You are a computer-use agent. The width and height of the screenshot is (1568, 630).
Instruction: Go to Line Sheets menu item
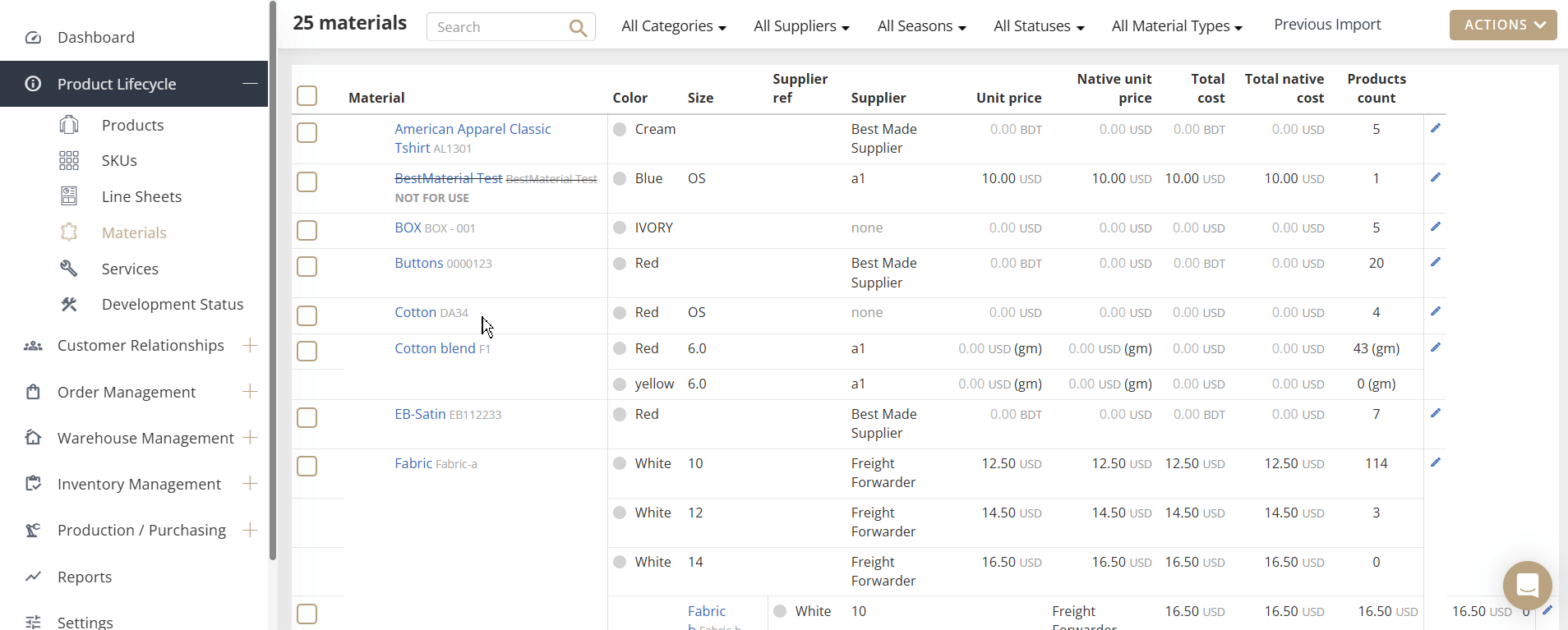(x=141, y=196)
